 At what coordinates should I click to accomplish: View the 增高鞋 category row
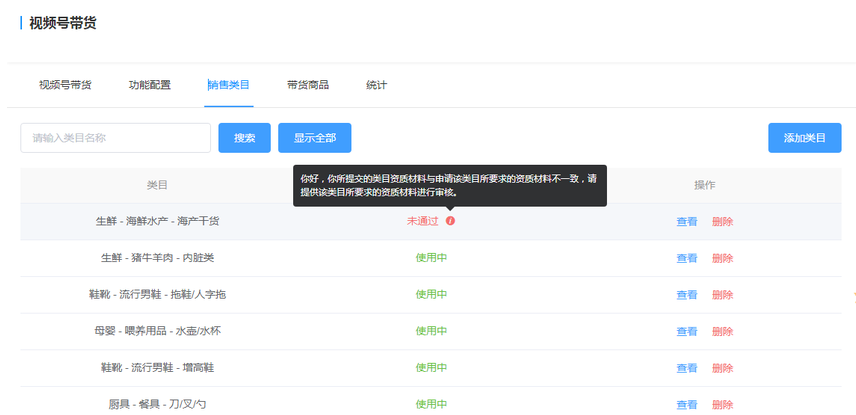click(687, 368)
